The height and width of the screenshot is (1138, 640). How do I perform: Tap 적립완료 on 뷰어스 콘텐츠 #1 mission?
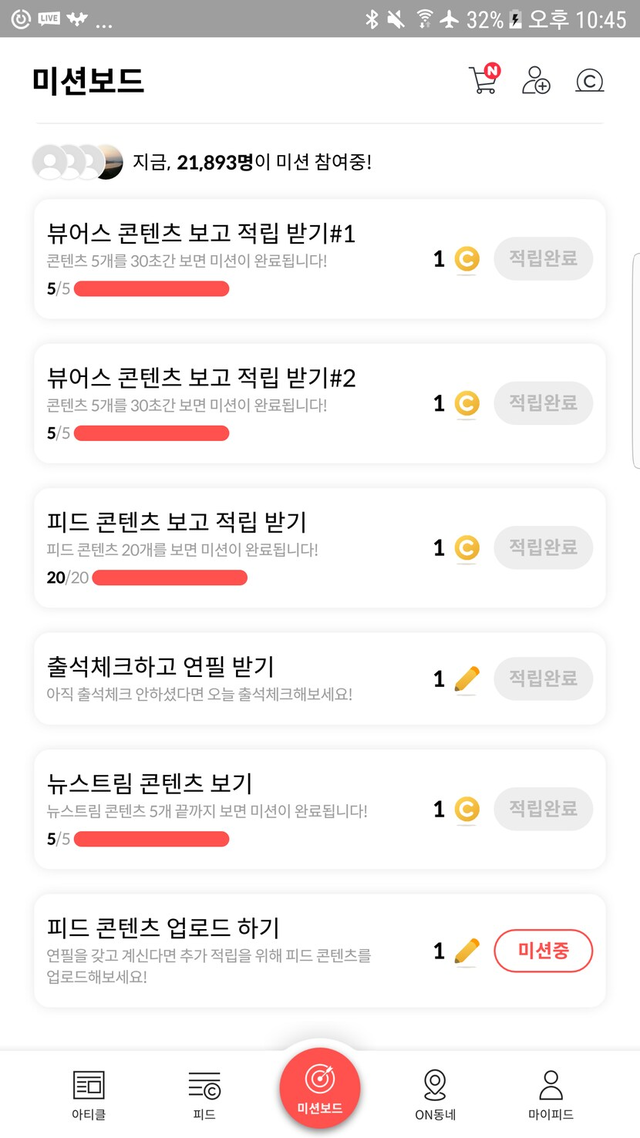[543, 259]
